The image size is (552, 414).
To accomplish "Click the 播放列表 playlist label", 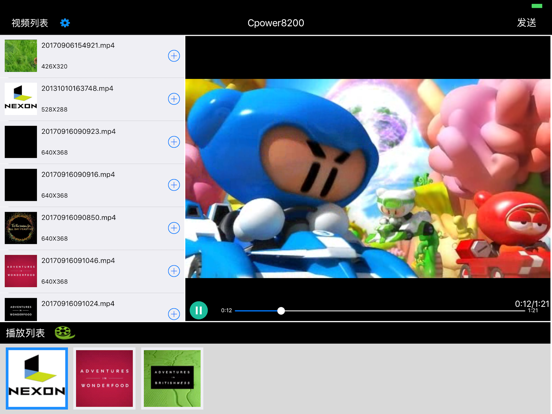I will [x=25, y=333].
